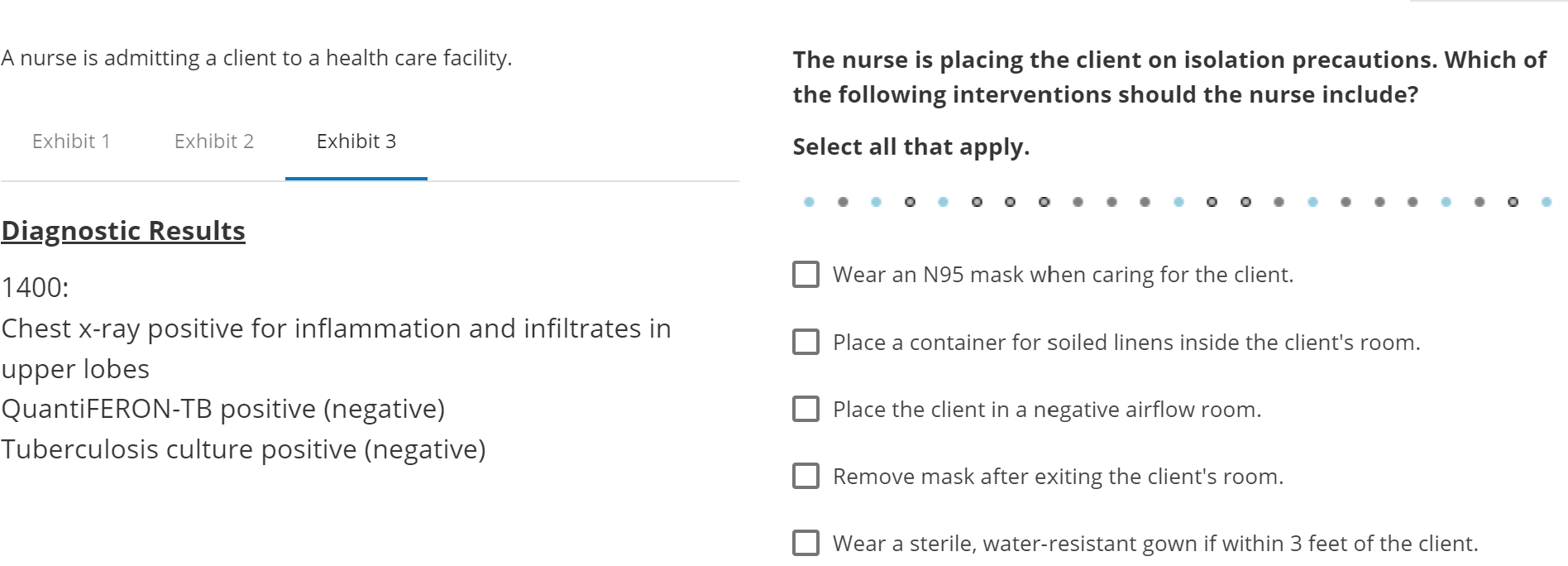The height and width of the screenshot is (566, 1568).
Task: Toggle the sterile water-resistant gown checkbox
Action: click(x=806, y=543)
